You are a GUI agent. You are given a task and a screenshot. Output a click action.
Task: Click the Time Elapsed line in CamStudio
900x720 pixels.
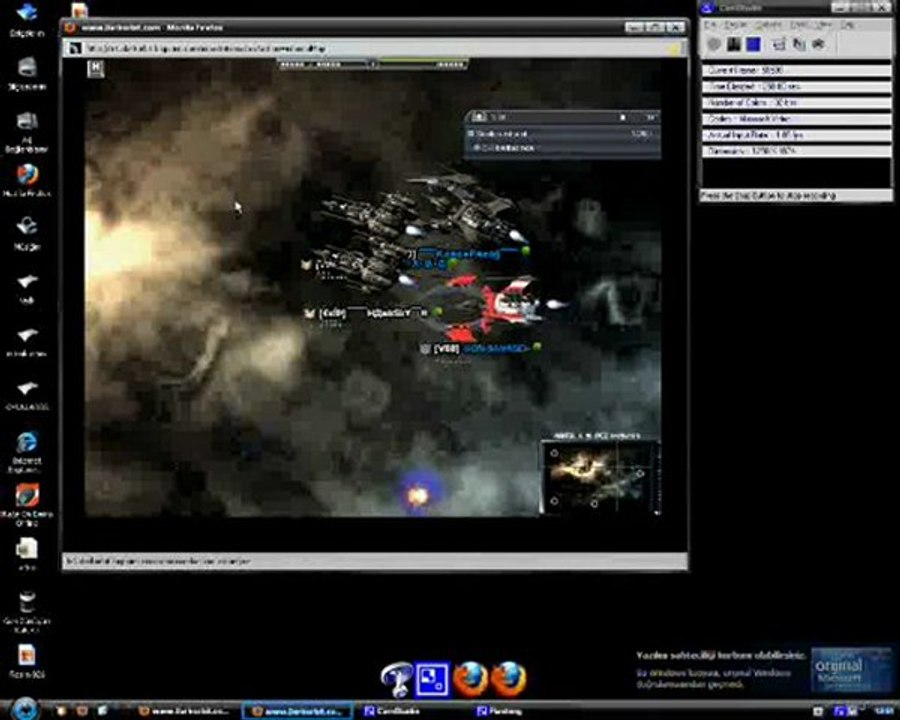797,86
